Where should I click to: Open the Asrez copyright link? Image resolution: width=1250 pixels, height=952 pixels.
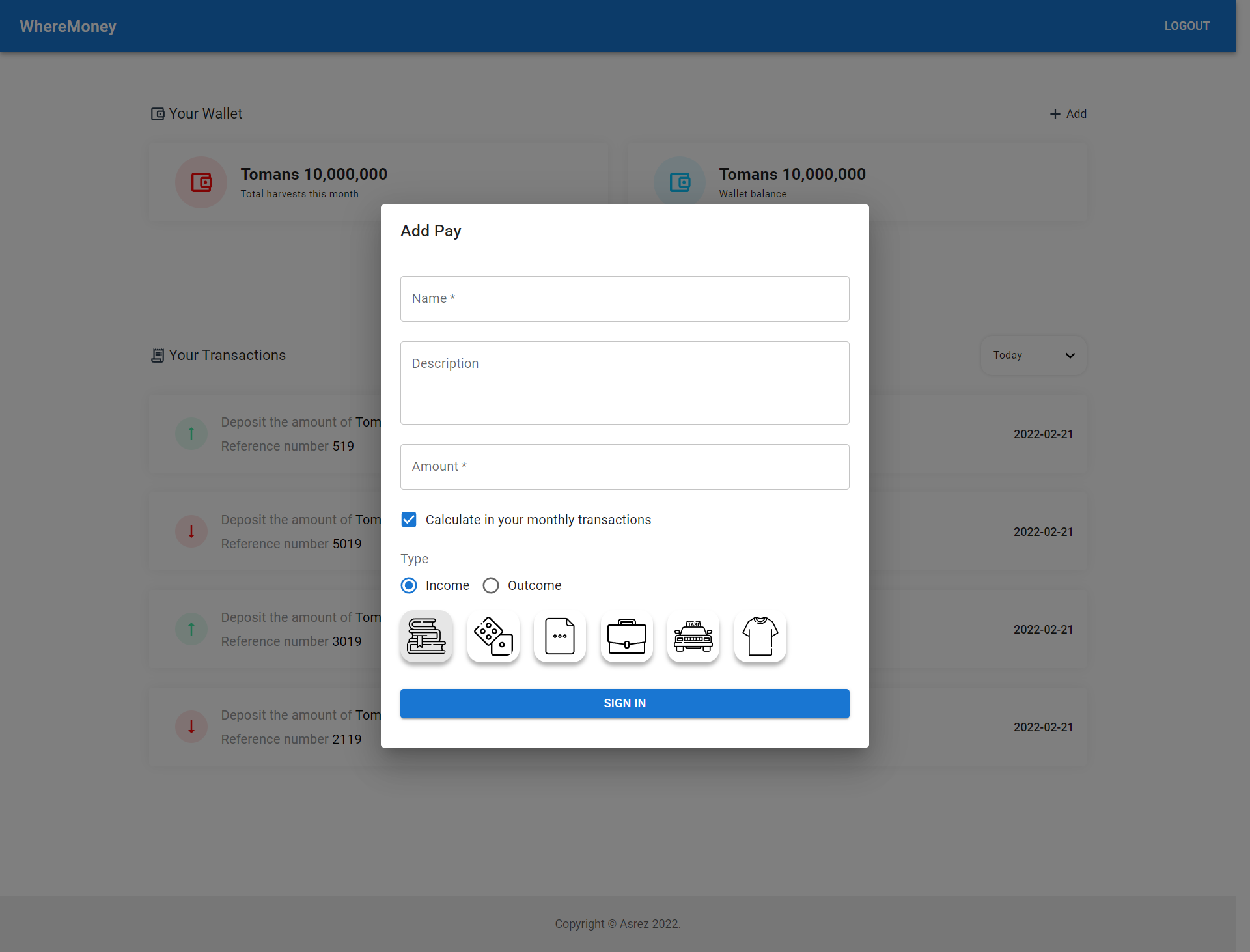click(633, 924)
